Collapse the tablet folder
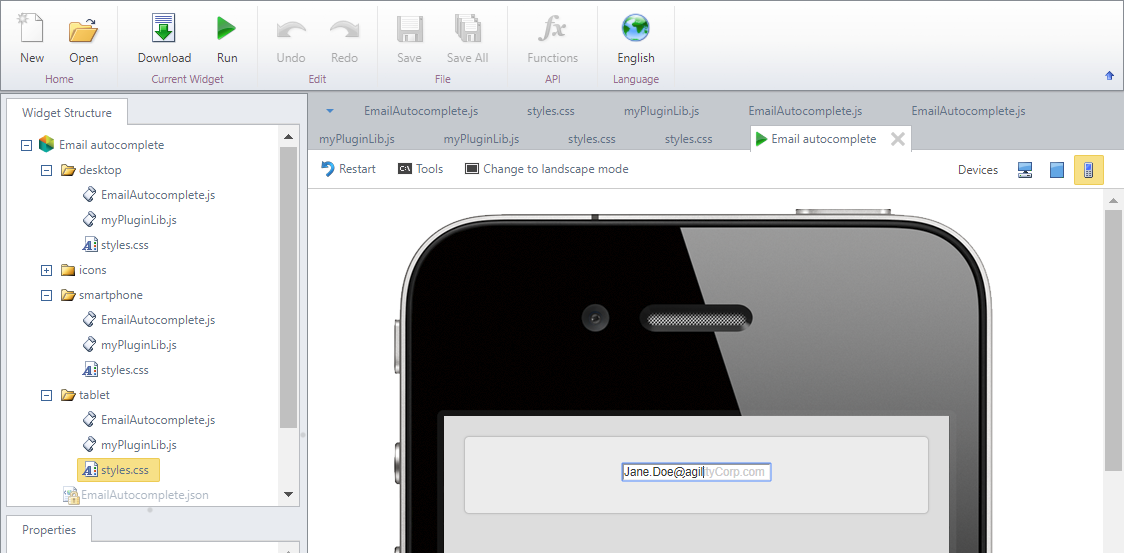The image size is (1124, 553). click(x=47, y=395)
